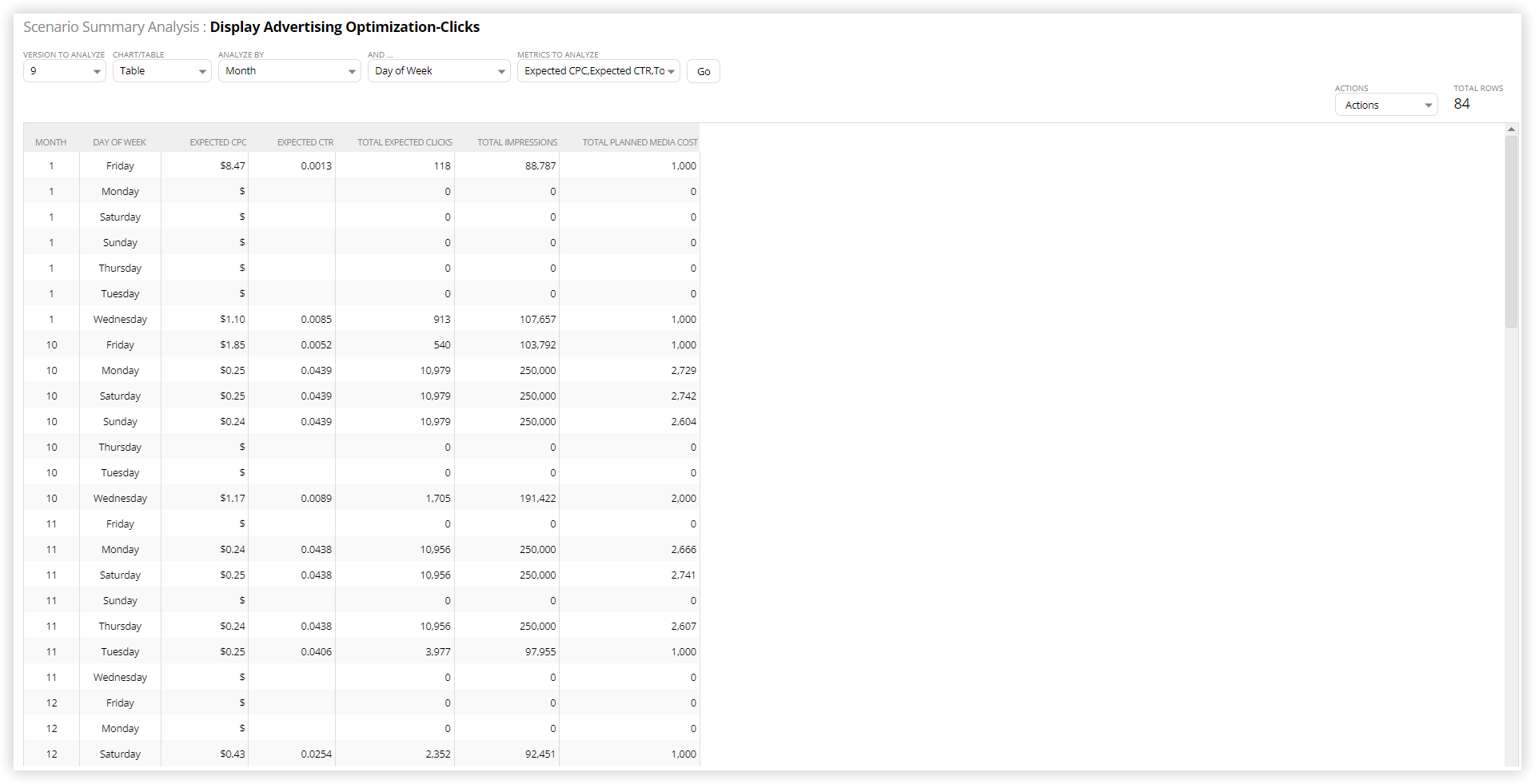
Task: Click the 97,955 impressions cell
Action: pos(507,652)
